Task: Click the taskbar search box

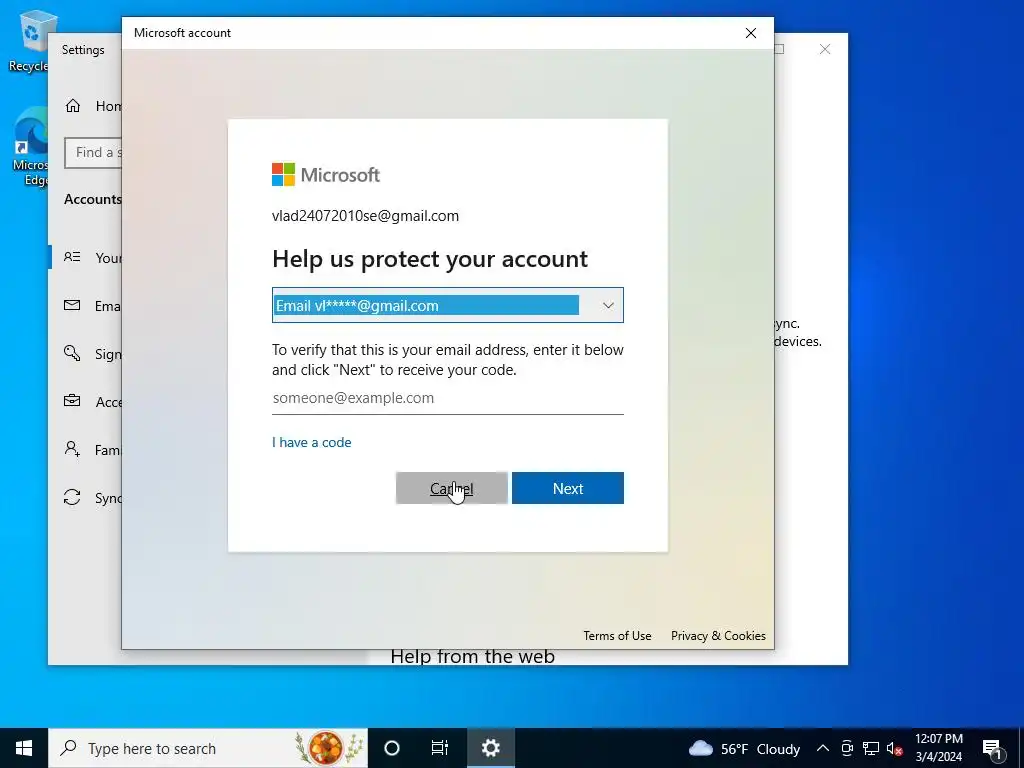Action: pos(208,748)
